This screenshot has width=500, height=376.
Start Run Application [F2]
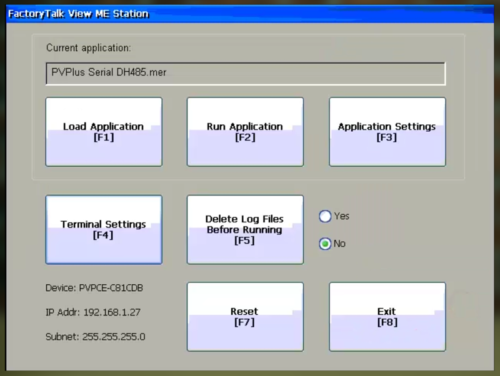click(x=245, y=132)
